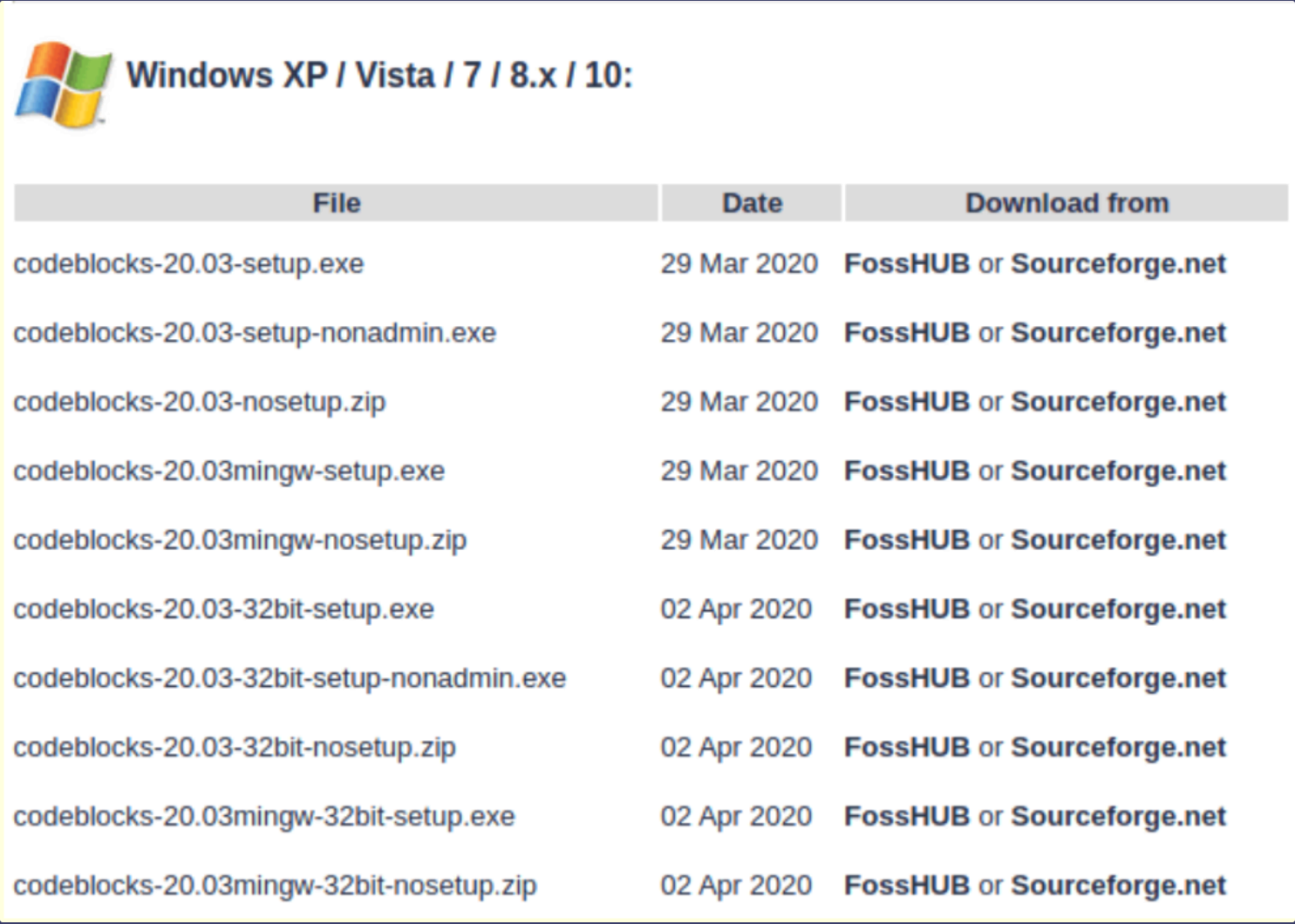Open Sourceforge.net for codeblocks-20.03-32bit-setup.exe

[x=1118, y=608]
